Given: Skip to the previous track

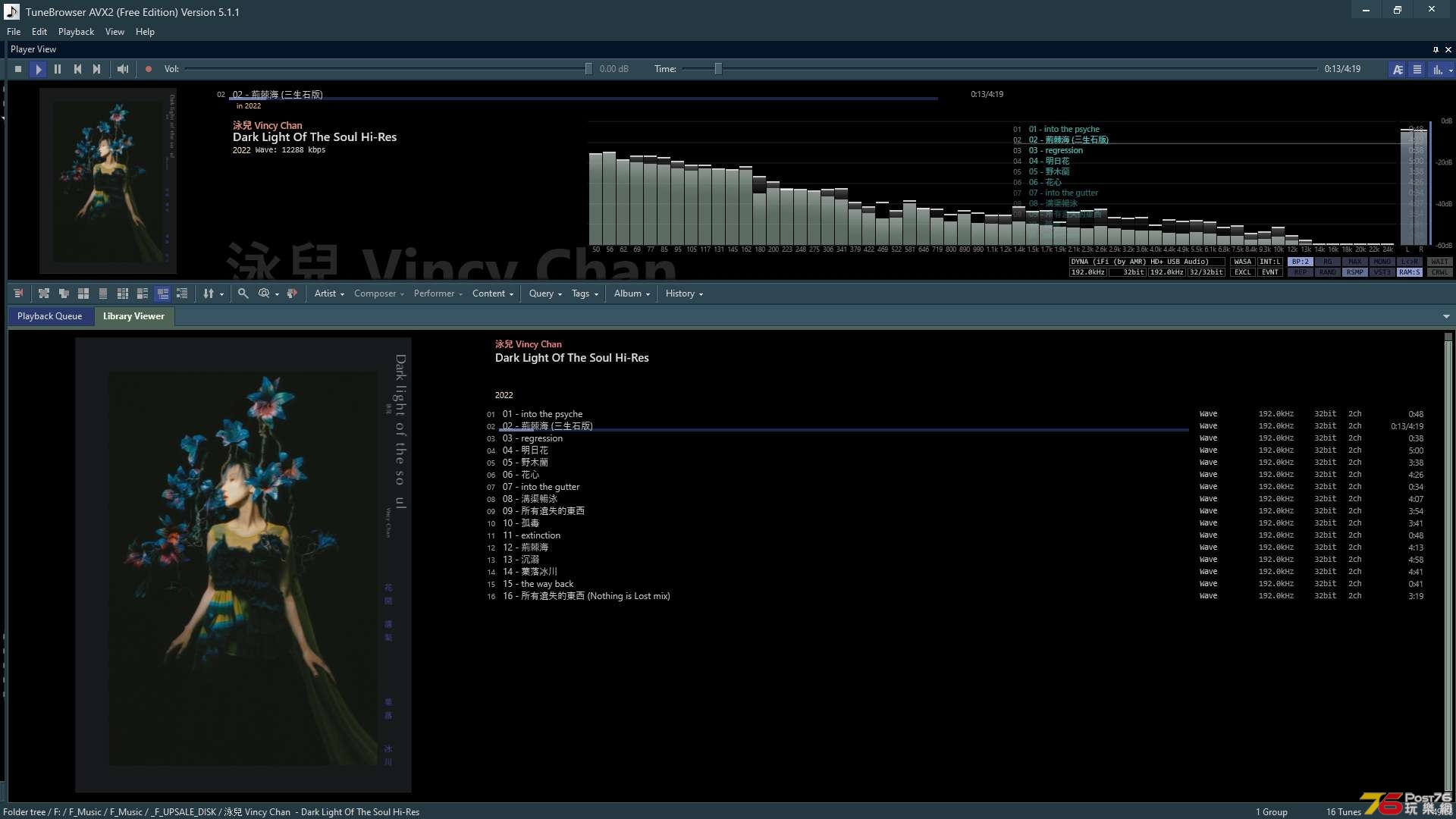Looking at the screenshot, I should pos(77,69).
